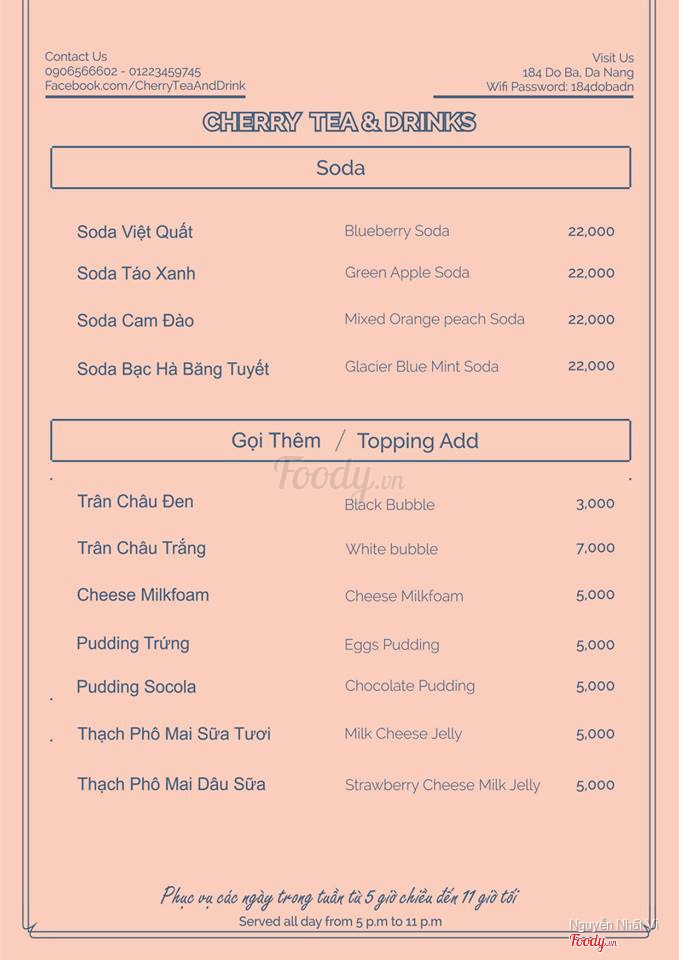Click the Cherry Tea & Drinks title
This screenshot has width=679, height=960.
pos(339,122)
